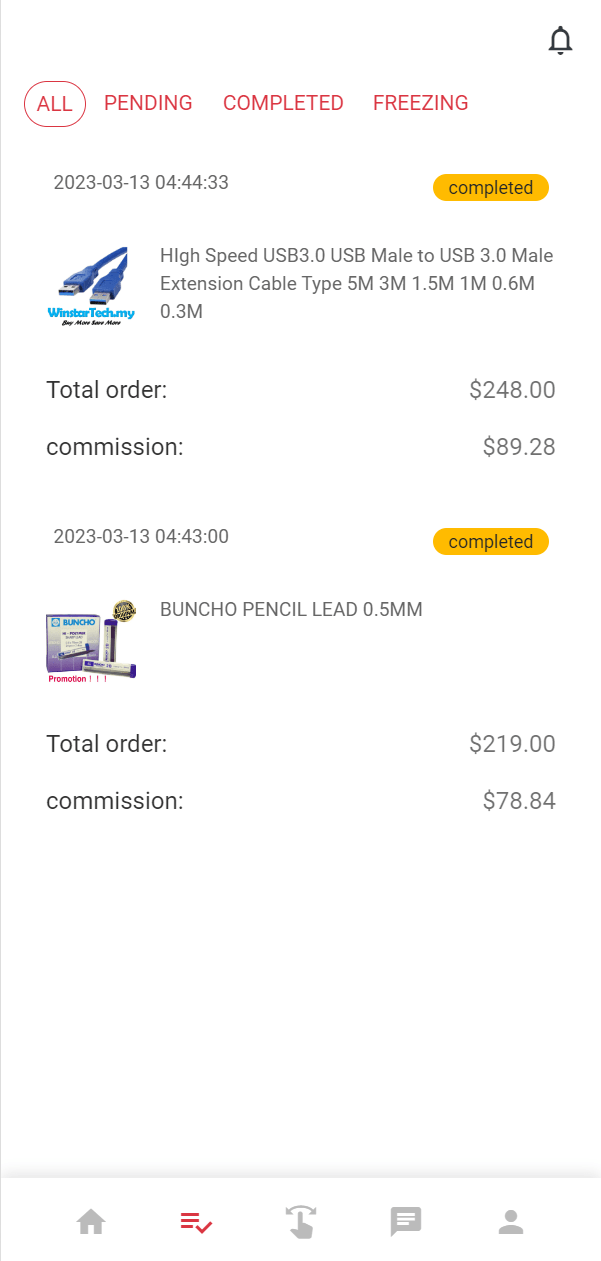Open the High Speed USB3.0 cable title
601x1261 pixels.
(x=356, y=283)
